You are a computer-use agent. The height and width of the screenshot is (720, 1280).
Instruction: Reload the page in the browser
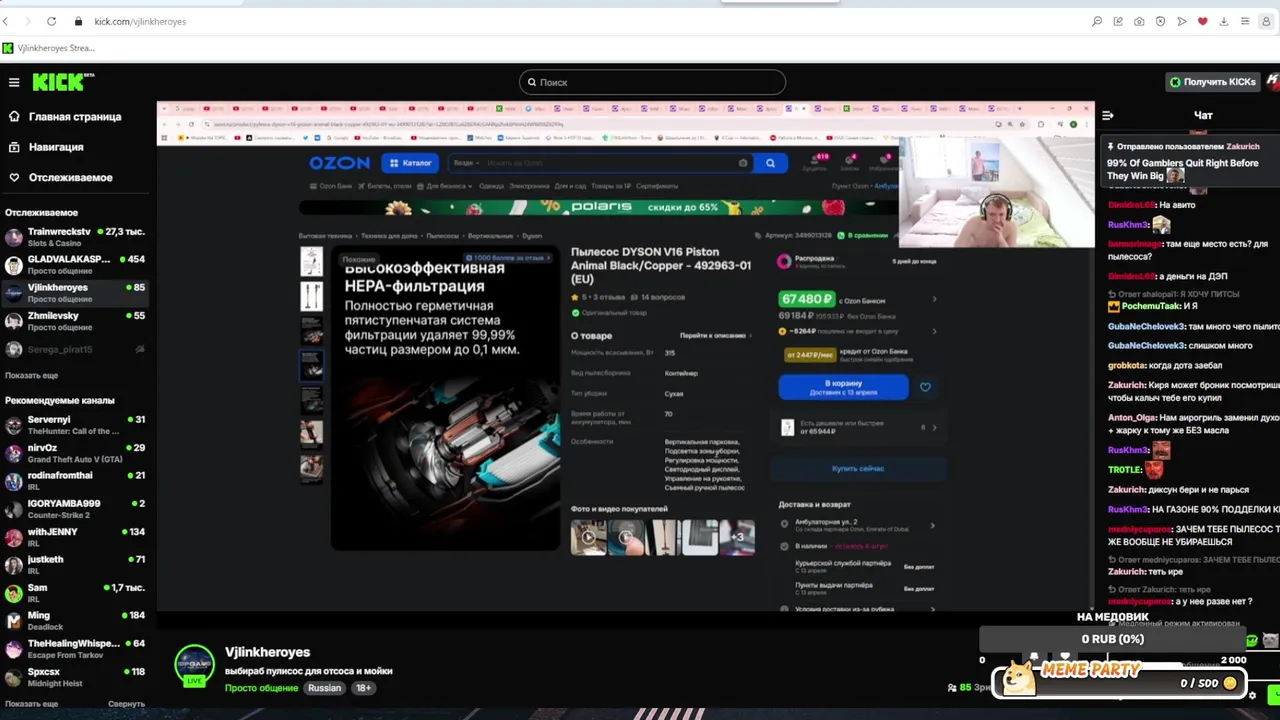pyautogui.click(x=51, y=21)
